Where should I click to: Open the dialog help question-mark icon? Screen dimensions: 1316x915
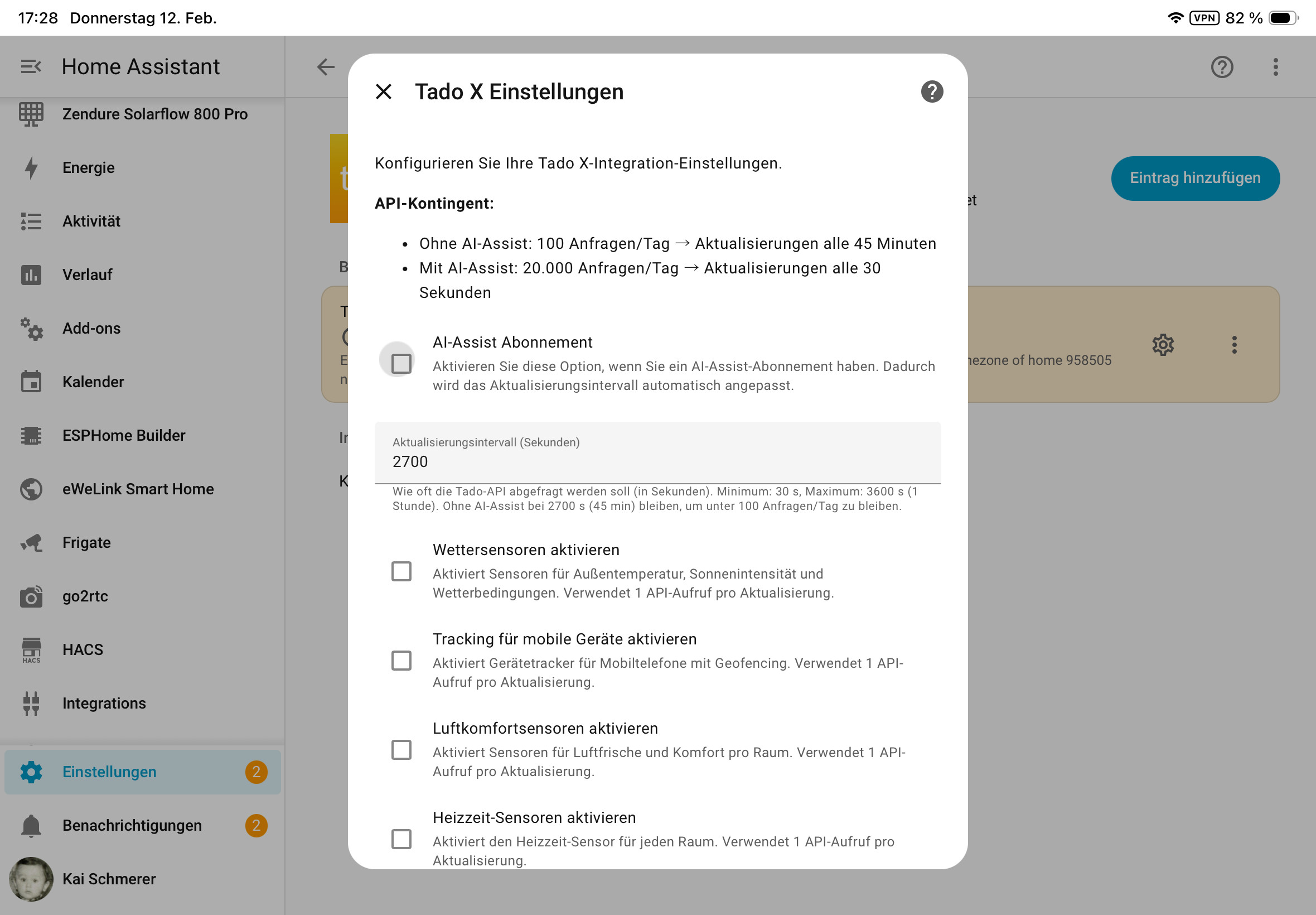932,92
